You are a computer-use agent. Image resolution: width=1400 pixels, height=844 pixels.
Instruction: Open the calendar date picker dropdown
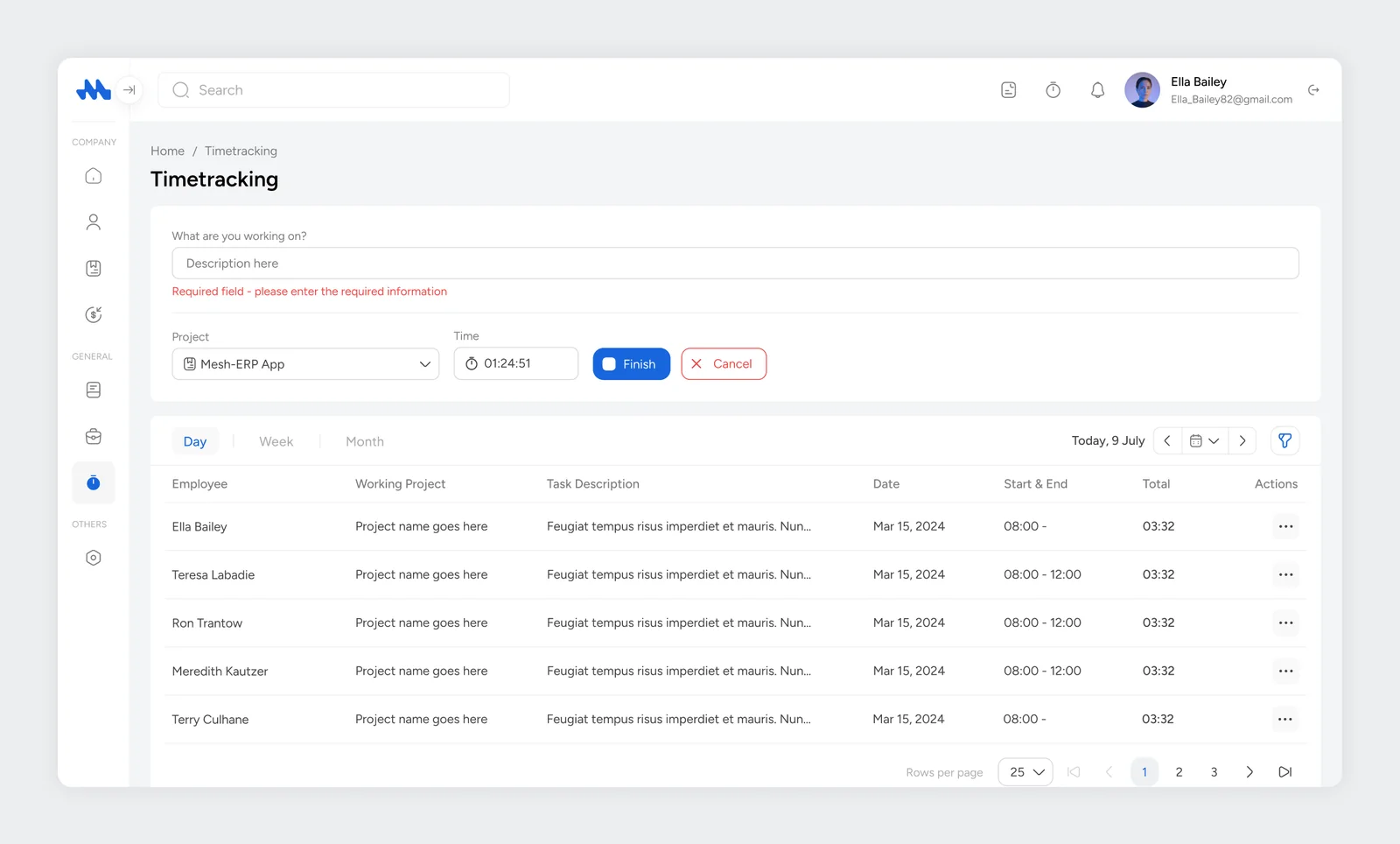tap(1205, 441)
